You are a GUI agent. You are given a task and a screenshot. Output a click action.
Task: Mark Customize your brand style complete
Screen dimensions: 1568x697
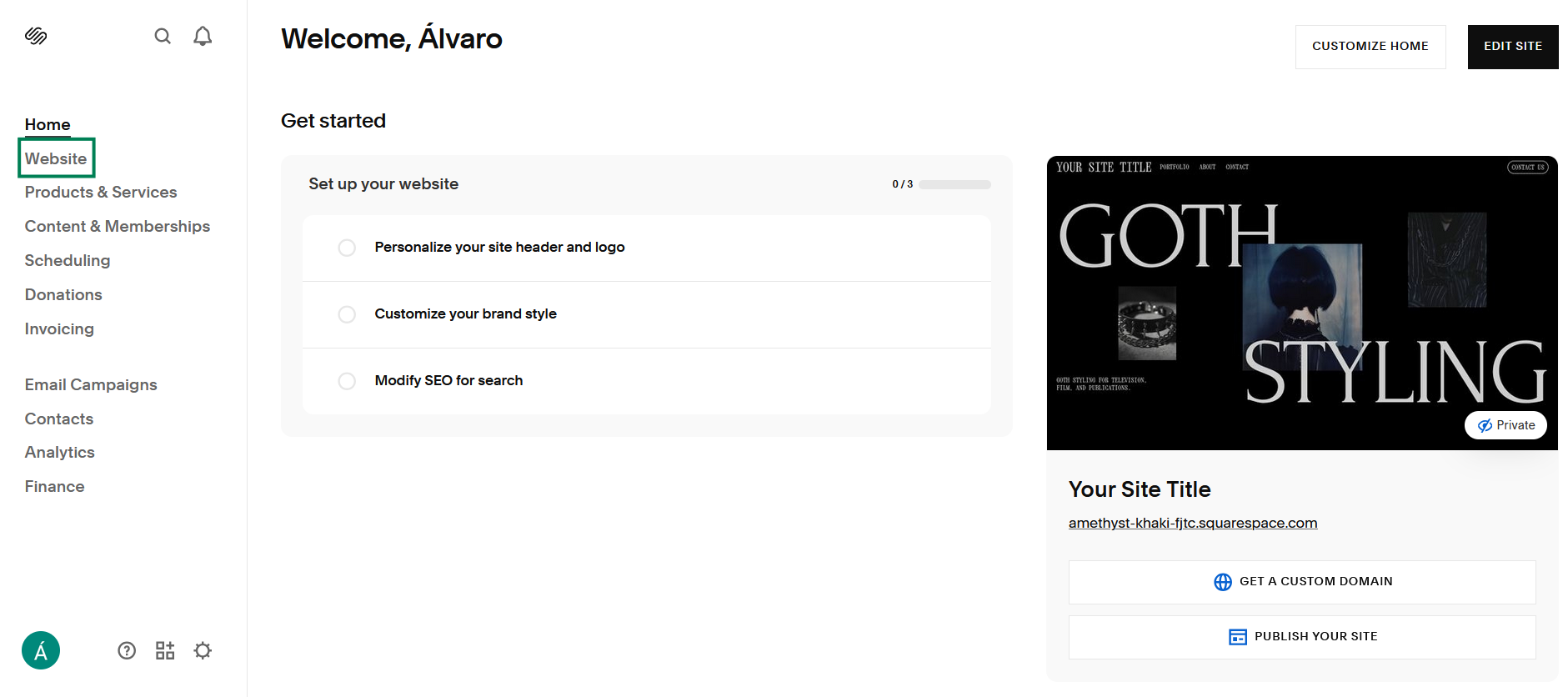click(347, 314)
